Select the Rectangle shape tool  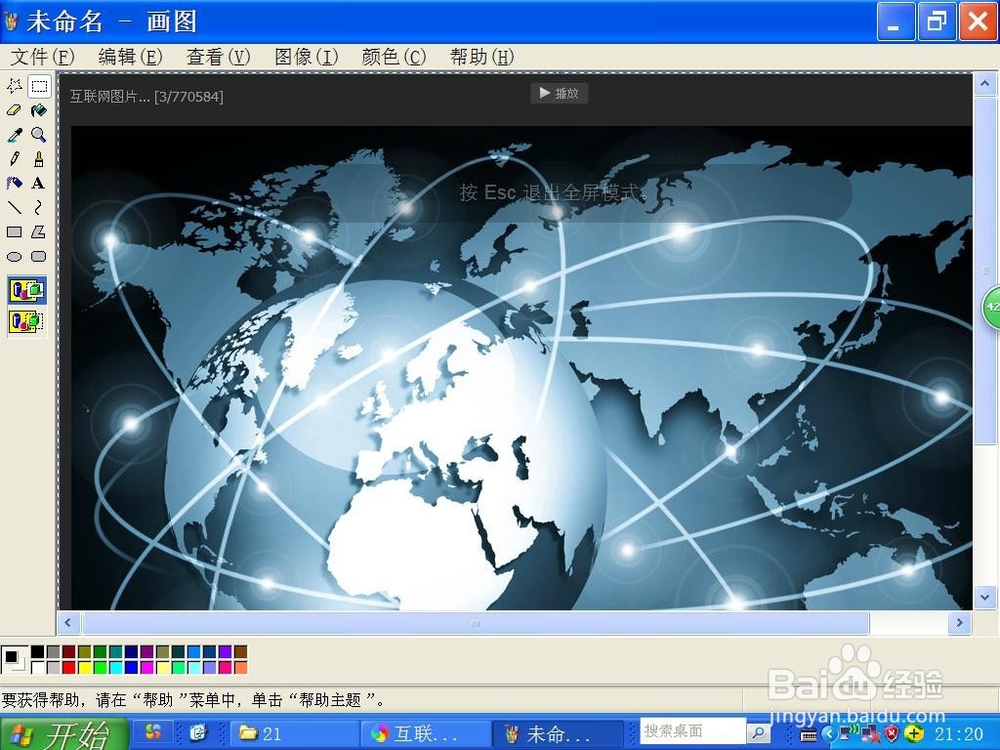[14, 232]
